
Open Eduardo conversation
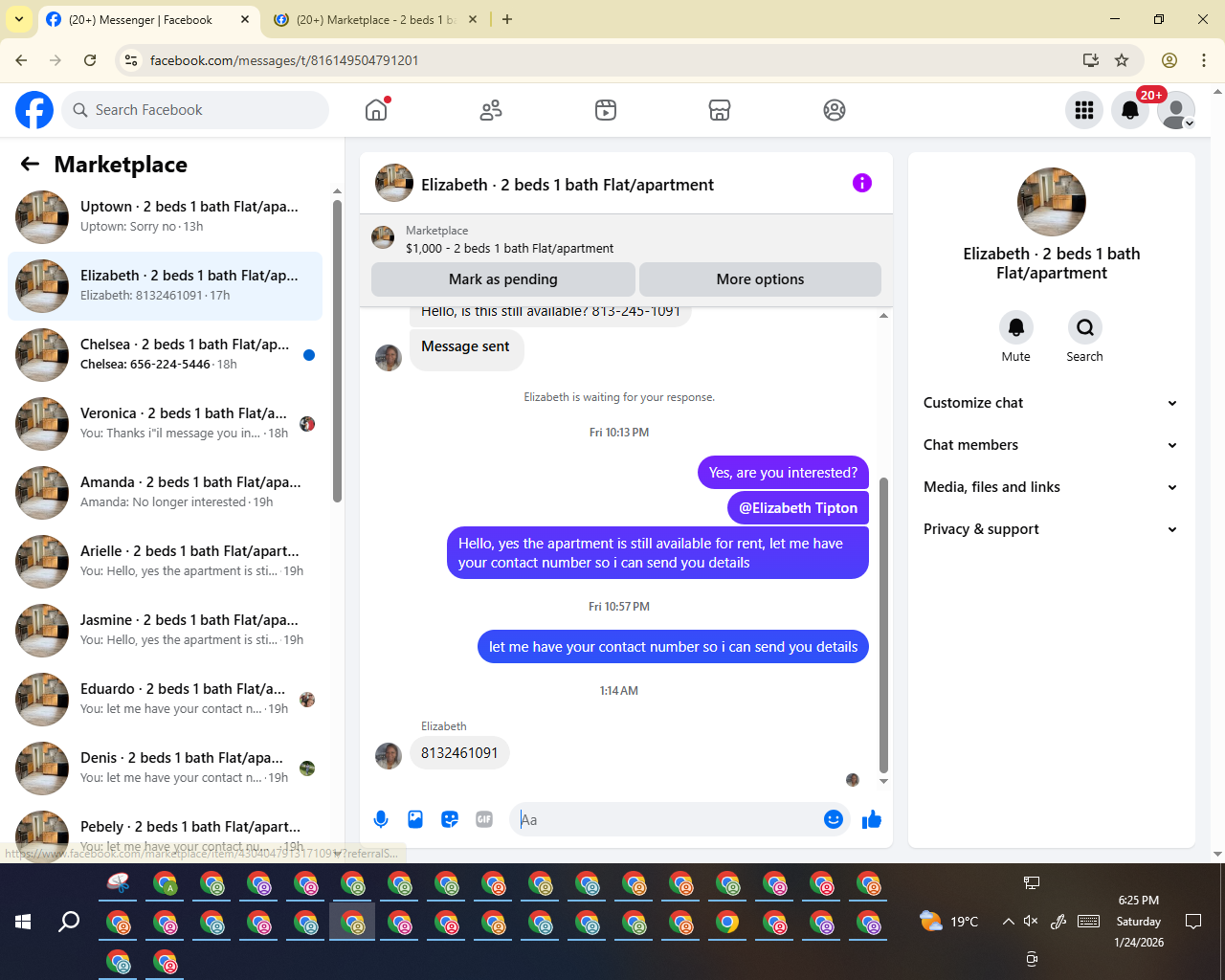(165, 700)
